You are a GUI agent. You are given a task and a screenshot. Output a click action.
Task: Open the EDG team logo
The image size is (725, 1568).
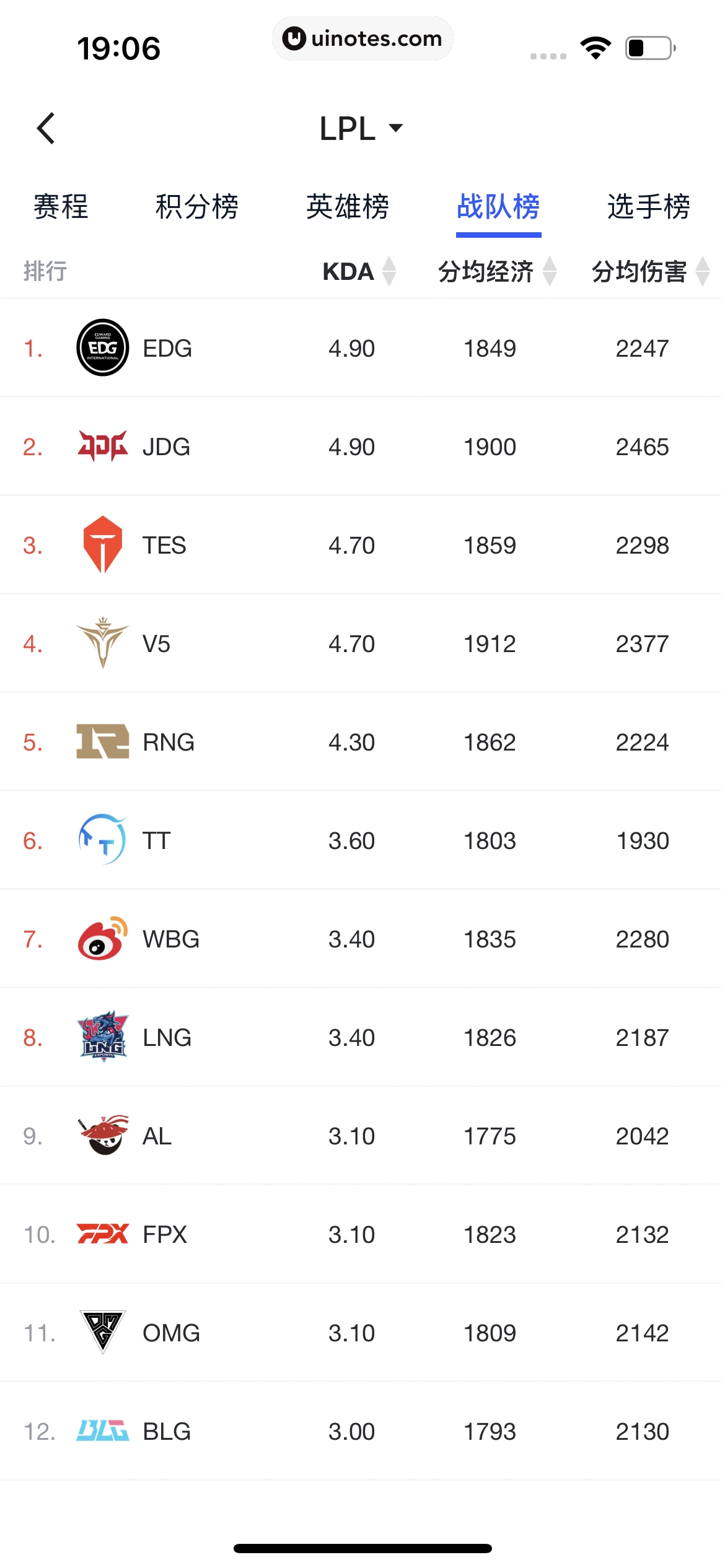pyautogui.click(x=103, y=347)
